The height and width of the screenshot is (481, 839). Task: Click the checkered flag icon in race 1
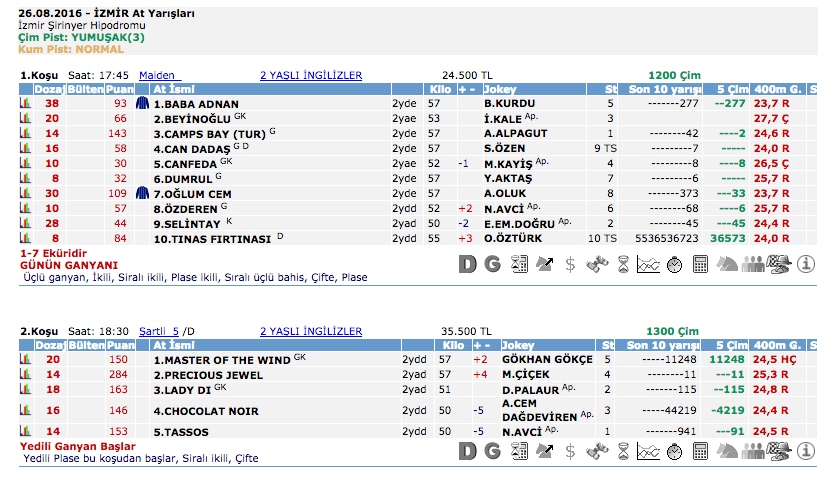pyautogui.click(x=779, y=264)
